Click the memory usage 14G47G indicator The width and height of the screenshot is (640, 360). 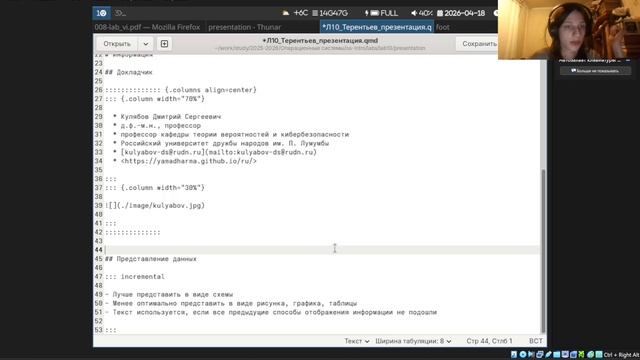pyautogui.click(x=330, y=13)
